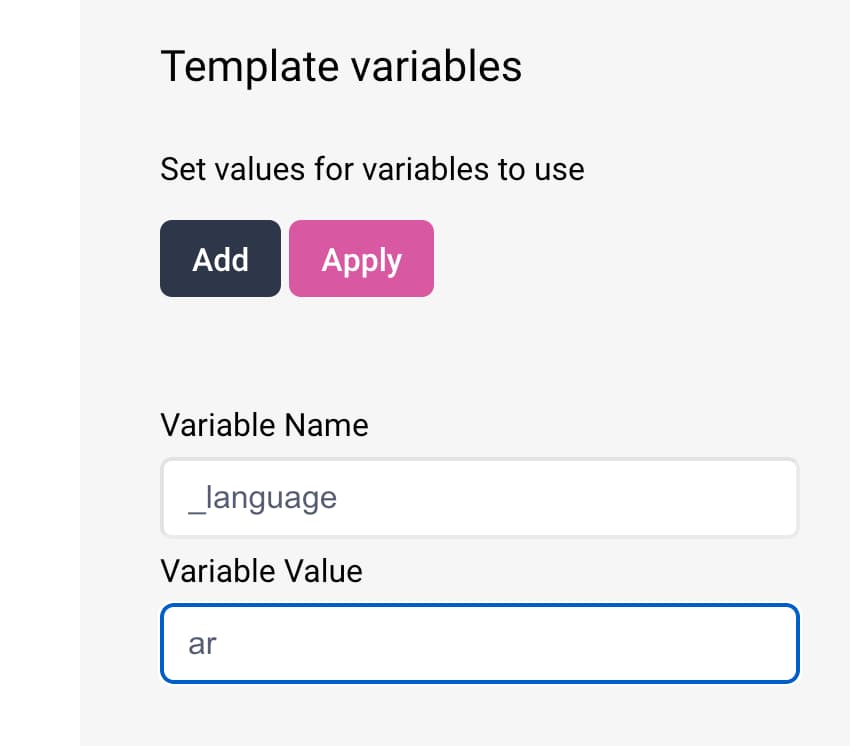Click the 'Set values for variables' text
The image size is (850, 746).
pos(372,169)
